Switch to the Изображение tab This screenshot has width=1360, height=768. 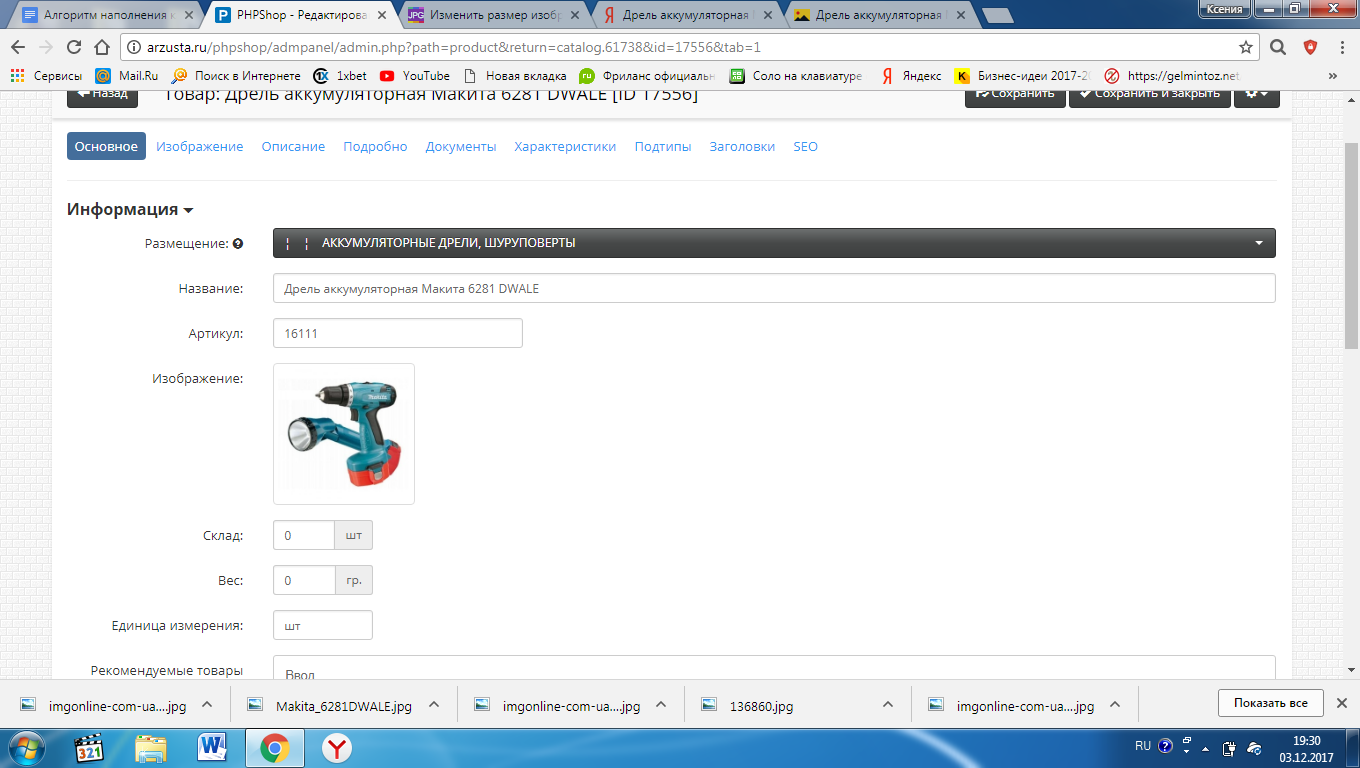click(200, 146)
